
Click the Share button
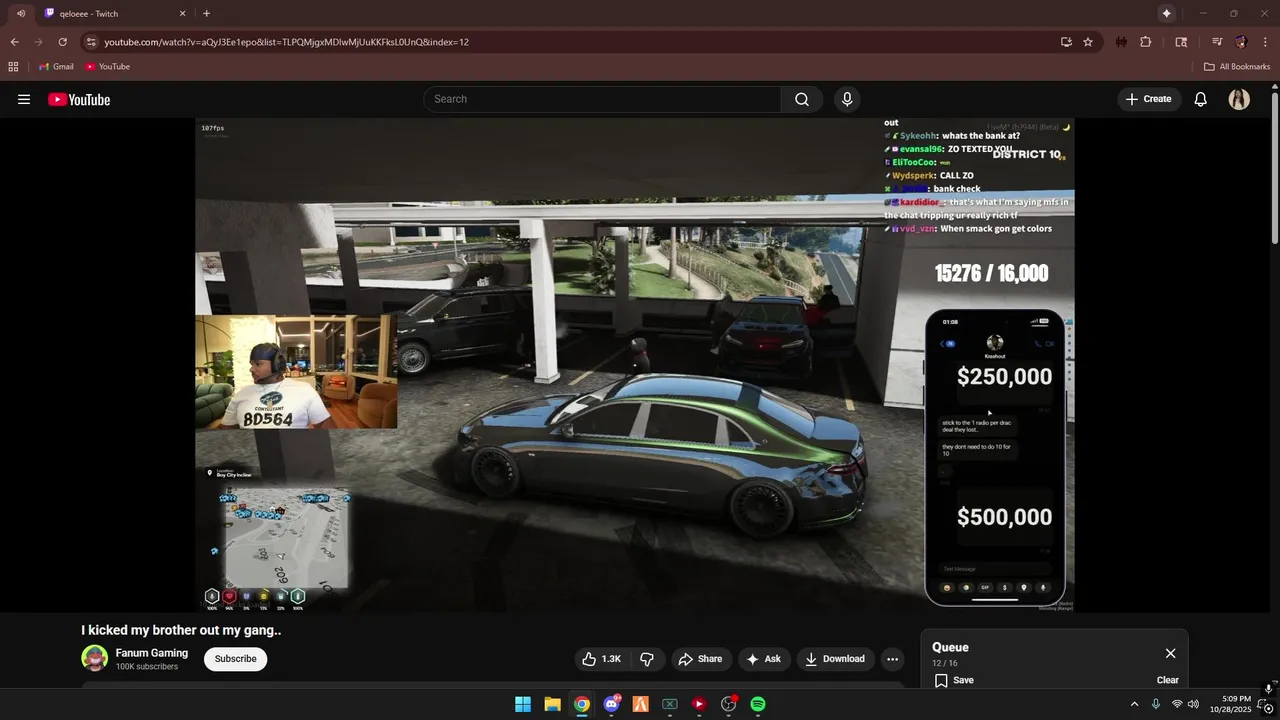[700, 659]
